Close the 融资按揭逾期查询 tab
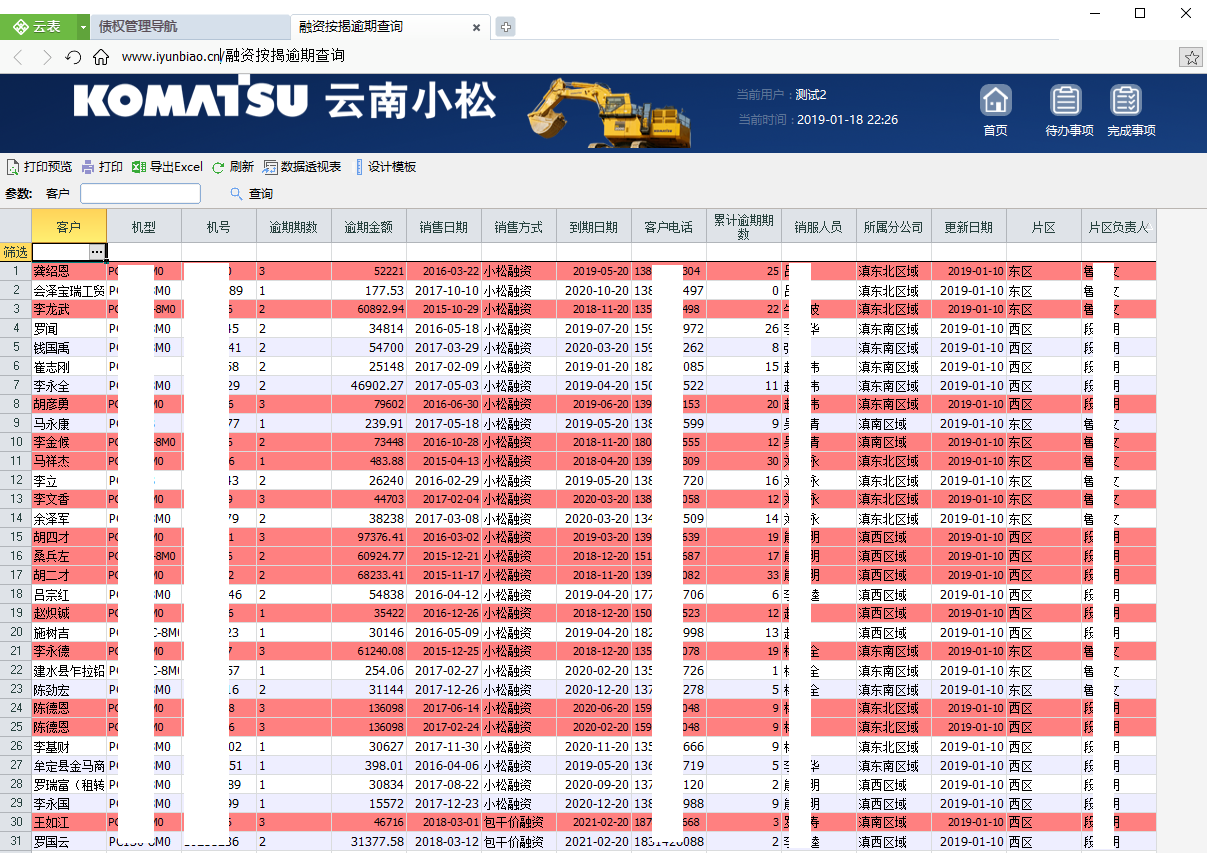Screen dimensions: 1207x853 (x=476, y=28)
